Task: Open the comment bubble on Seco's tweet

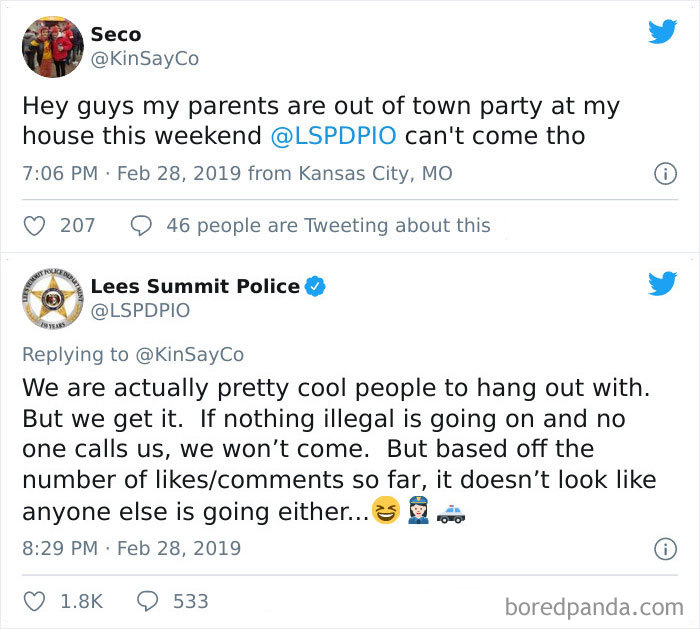Action: point(141,225)
